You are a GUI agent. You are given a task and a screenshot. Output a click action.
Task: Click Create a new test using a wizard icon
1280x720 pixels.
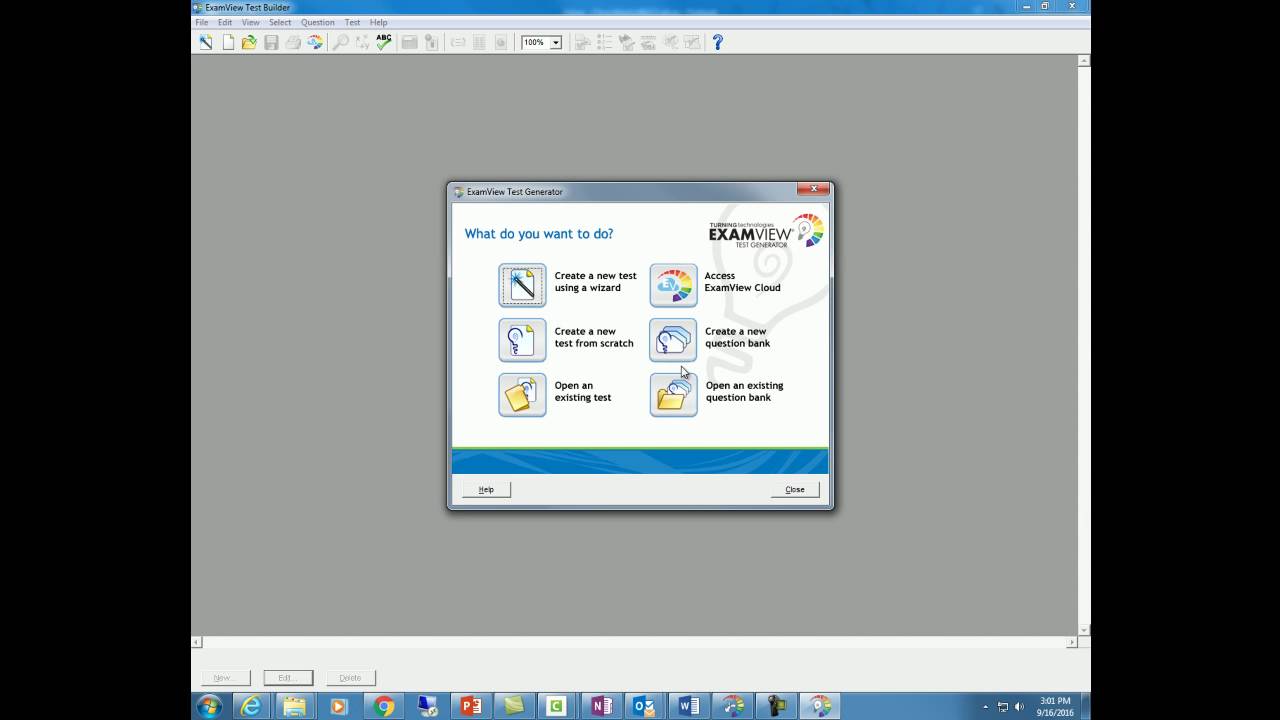pyautogui.click(x=522, y=285)
